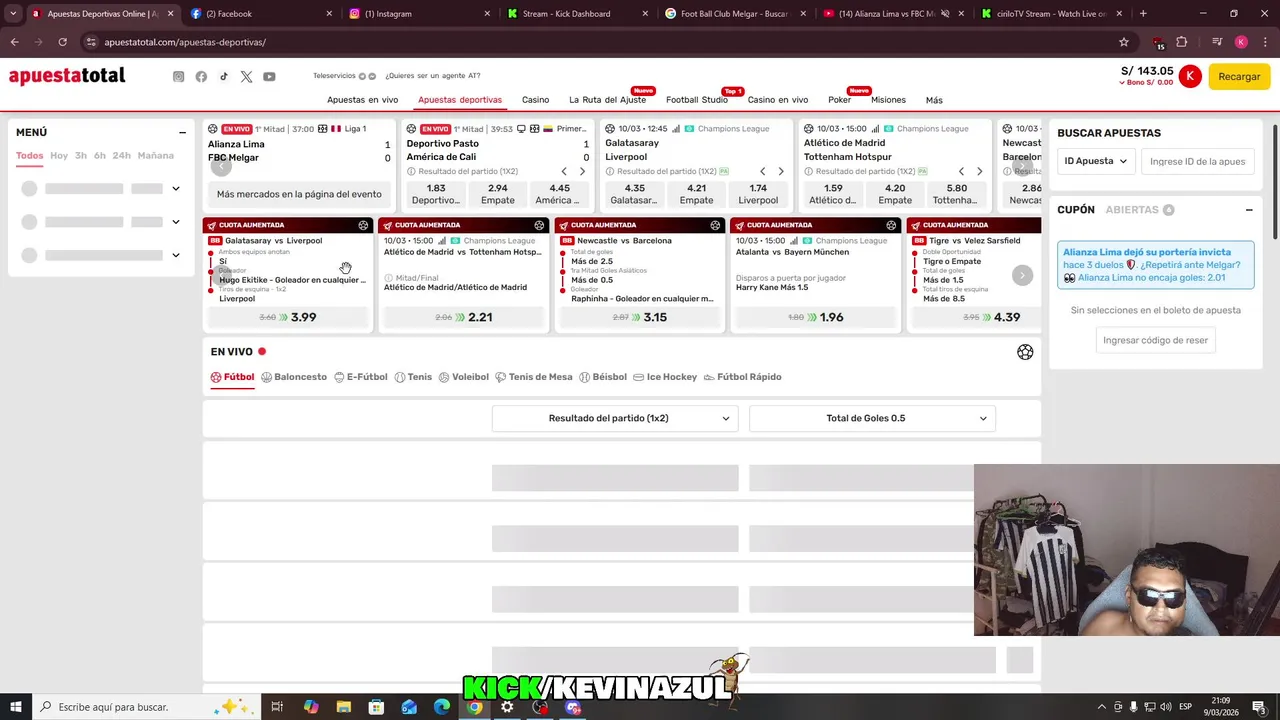Open the Facebook icon in site header
The width and height of the screenshot is (1280, 720).
(201, 77)
